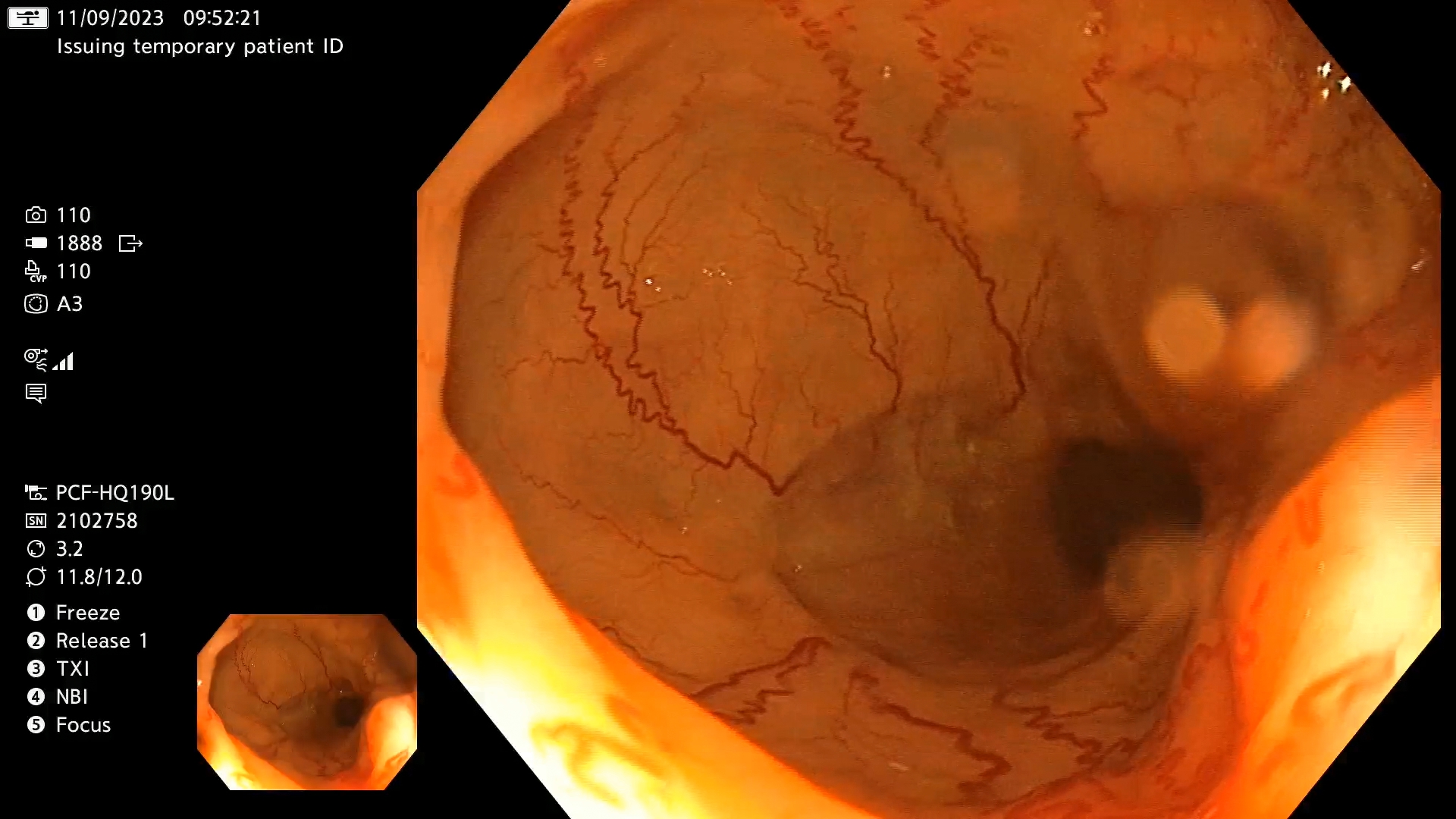The image size is (1456, 819).
Task: Click the SN serial number icon
Action: coord(36,521)
